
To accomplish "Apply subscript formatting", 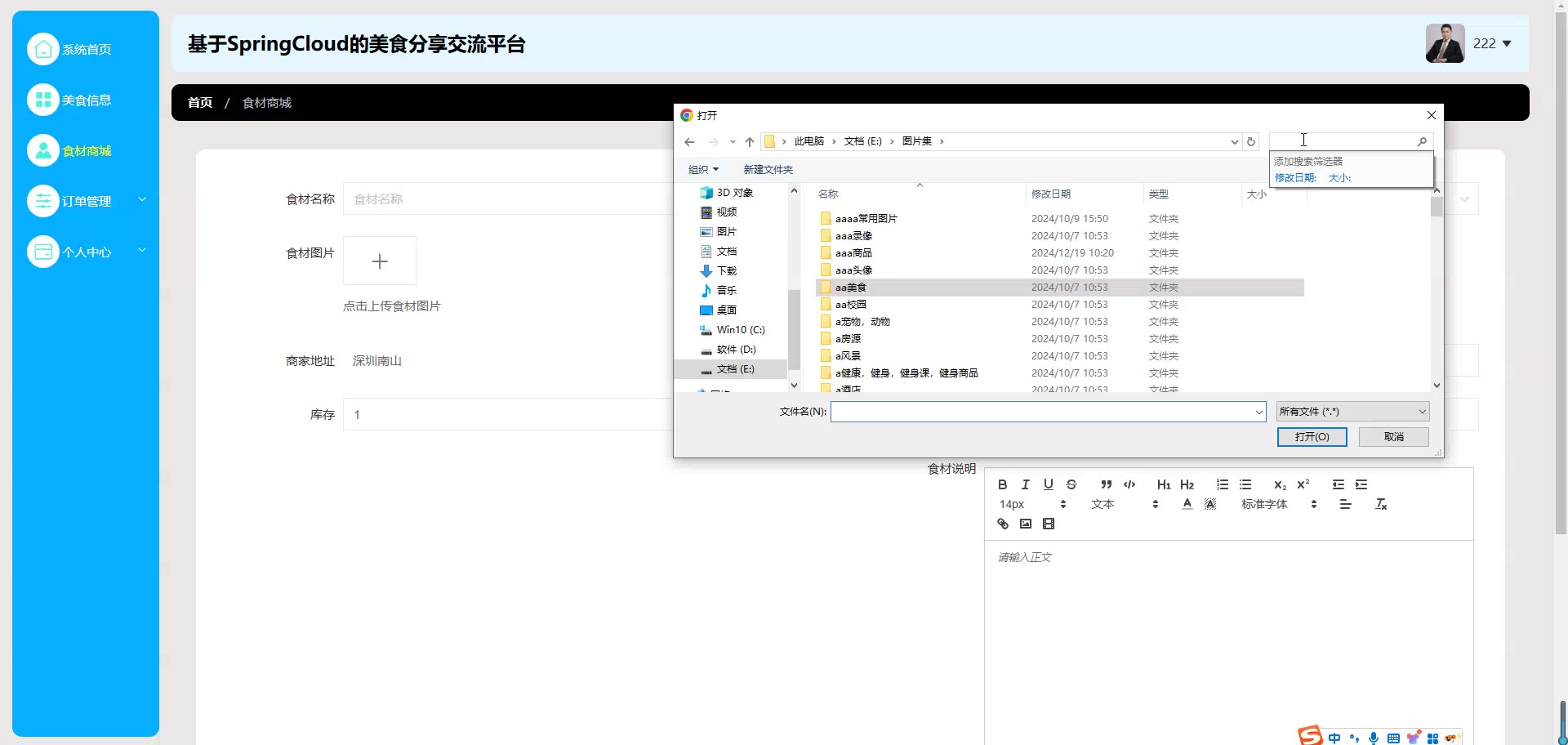I will click(1280, 484).
